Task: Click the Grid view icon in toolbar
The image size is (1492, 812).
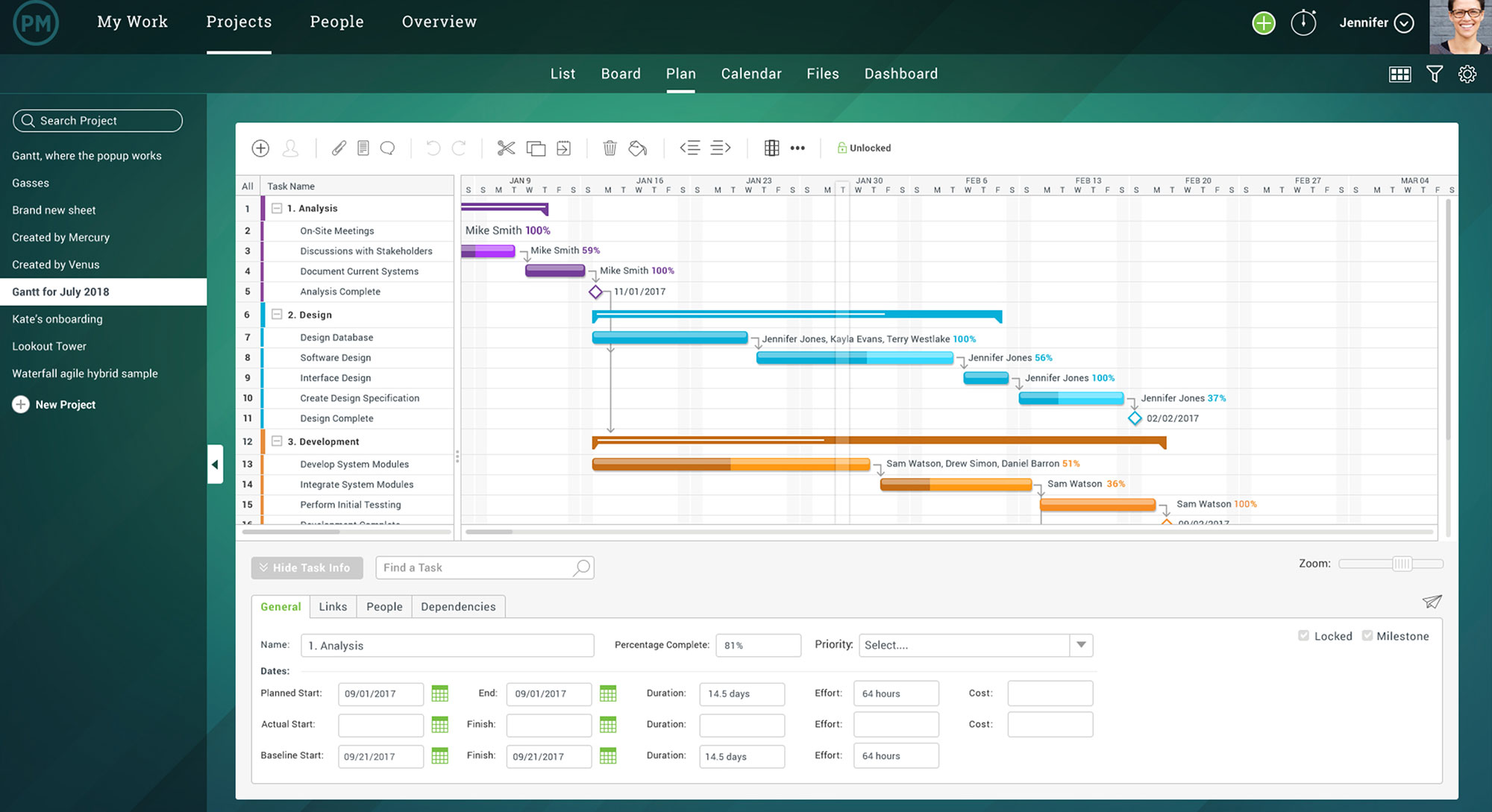Action: tap(1398, 73)
